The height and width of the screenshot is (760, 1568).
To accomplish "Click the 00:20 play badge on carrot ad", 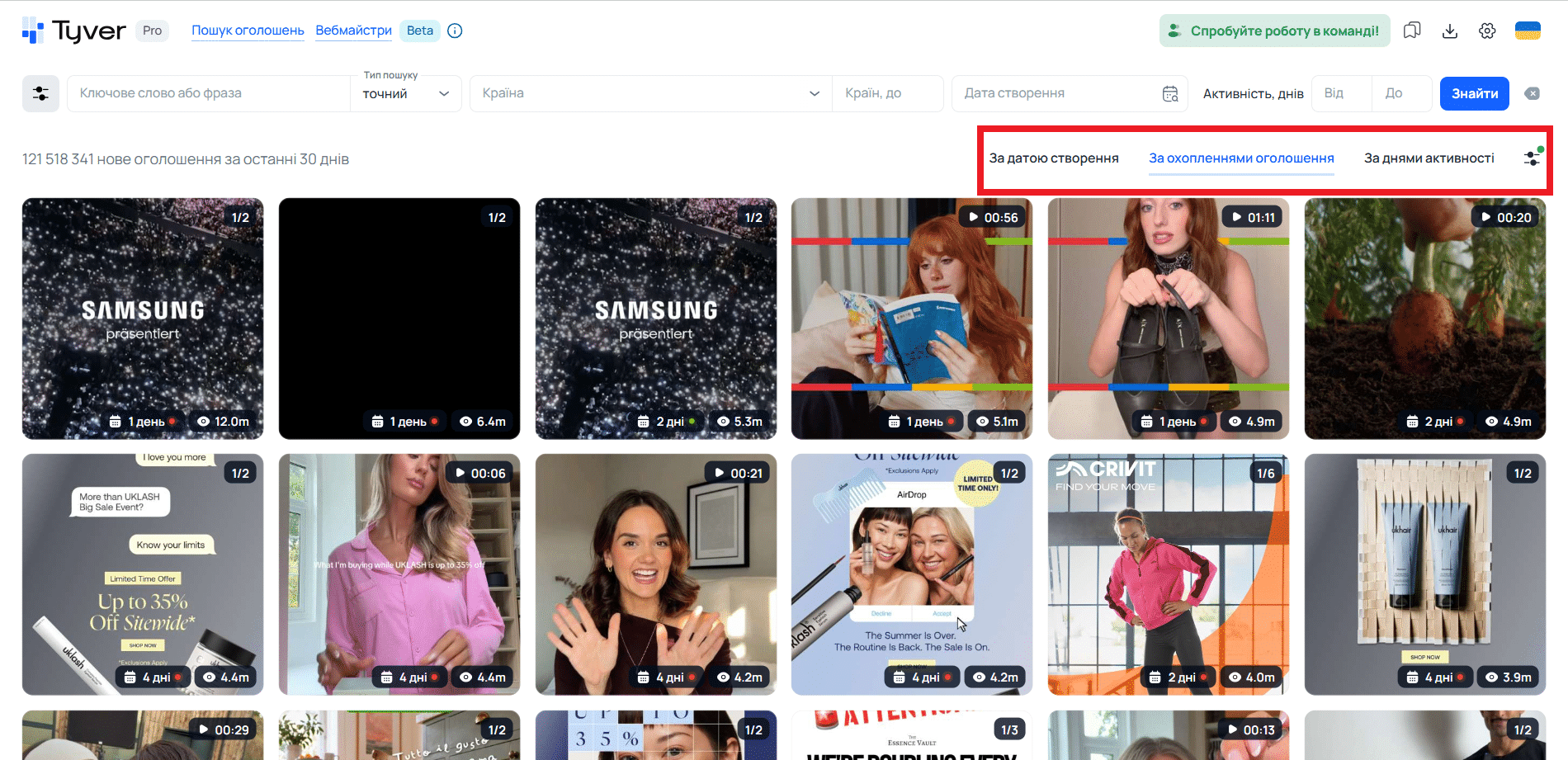I will [x=1505, y=217].
